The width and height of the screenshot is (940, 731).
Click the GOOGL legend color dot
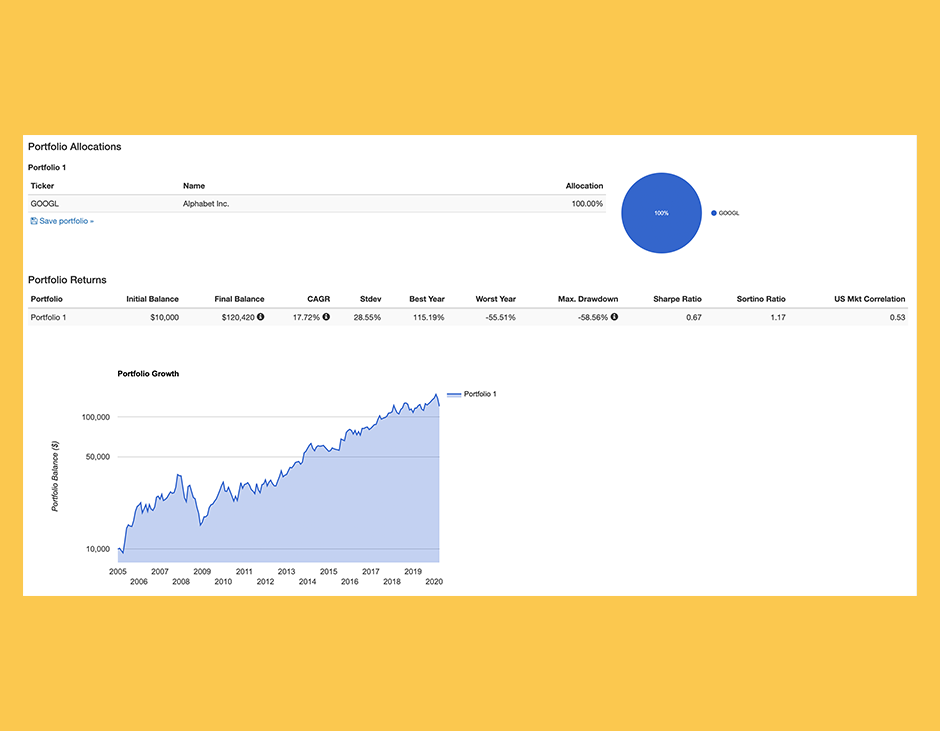point(713,213)
